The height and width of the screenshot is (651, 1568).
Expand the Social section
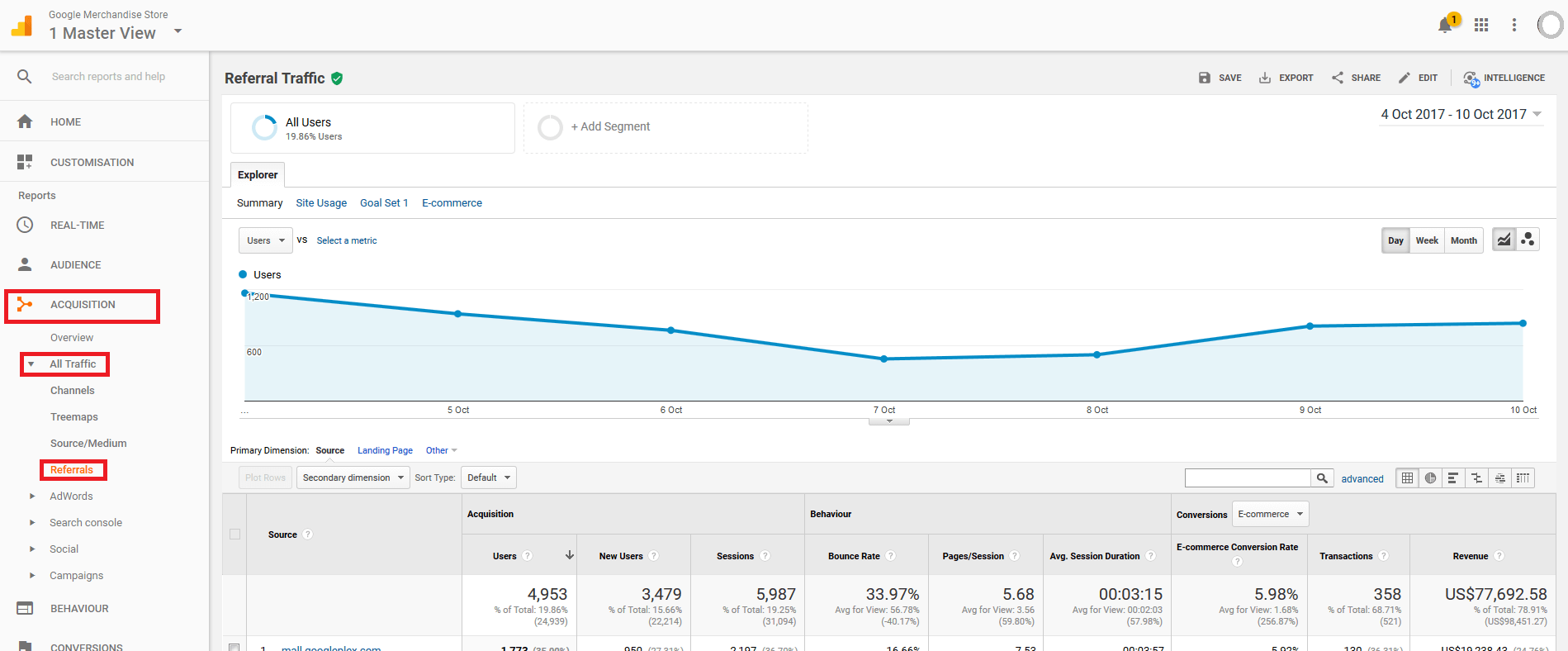click(31, 549)
